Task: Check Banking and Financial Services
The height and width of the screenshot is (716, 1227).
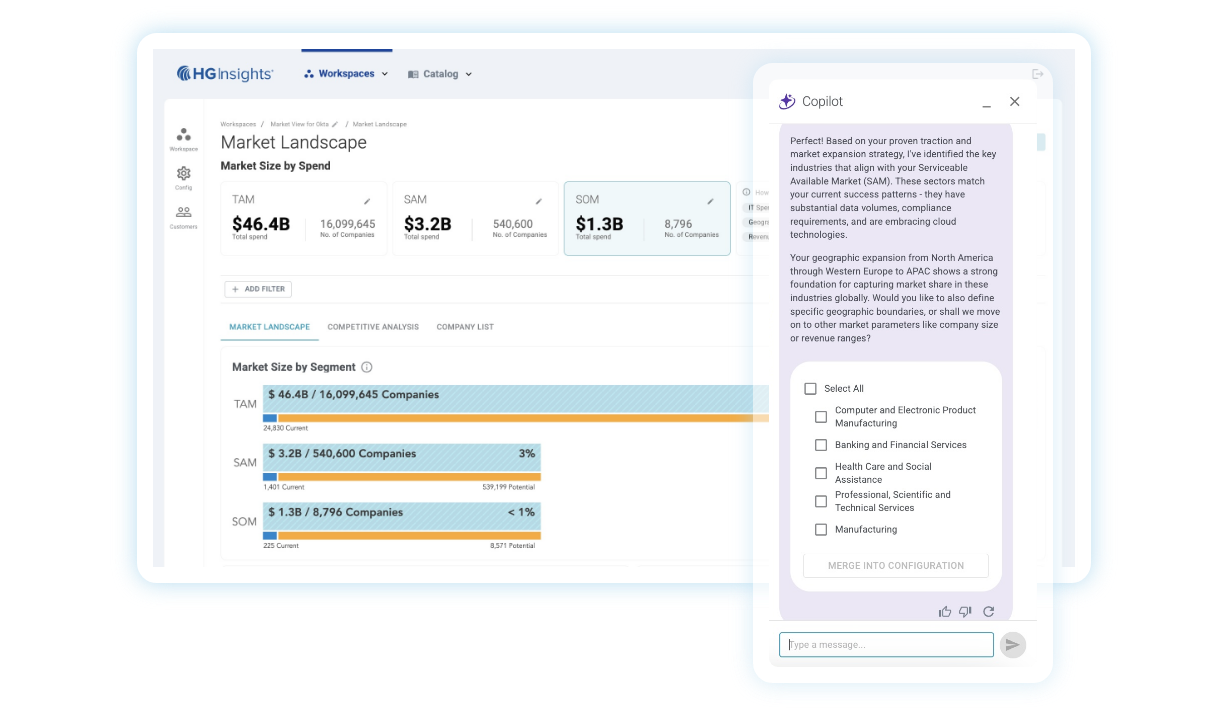Action: coord(821,445)
